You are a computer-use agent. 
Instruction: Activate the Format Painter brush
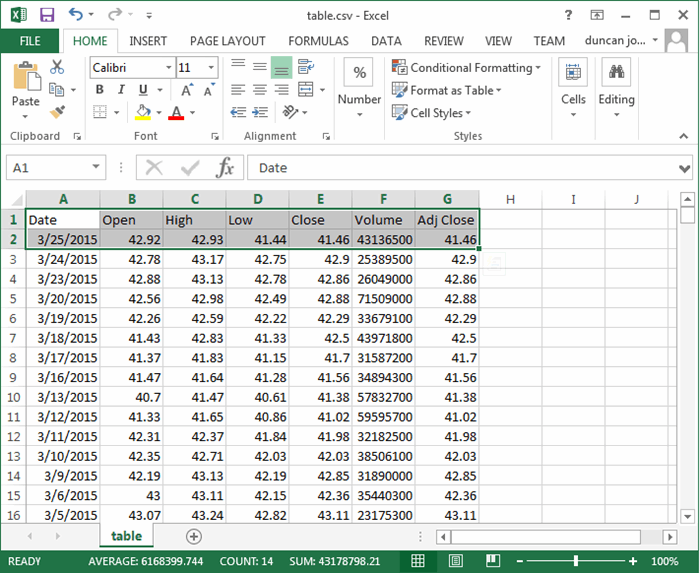click(x=57, y=112)
